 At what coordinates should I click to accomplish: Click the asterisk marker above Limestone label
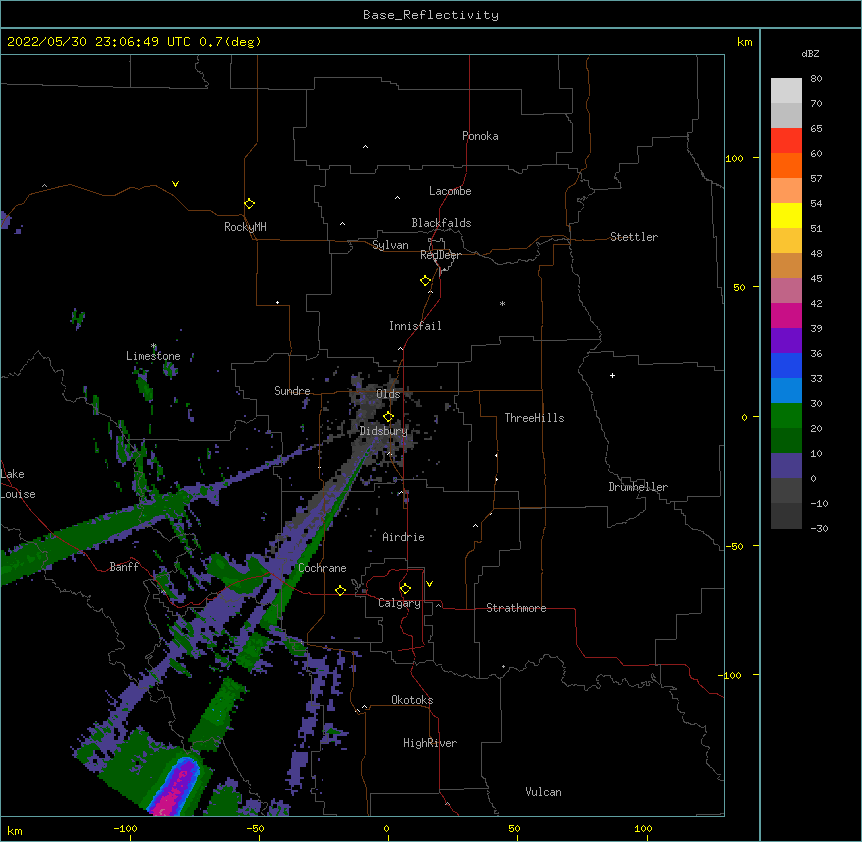coord(154,346)
